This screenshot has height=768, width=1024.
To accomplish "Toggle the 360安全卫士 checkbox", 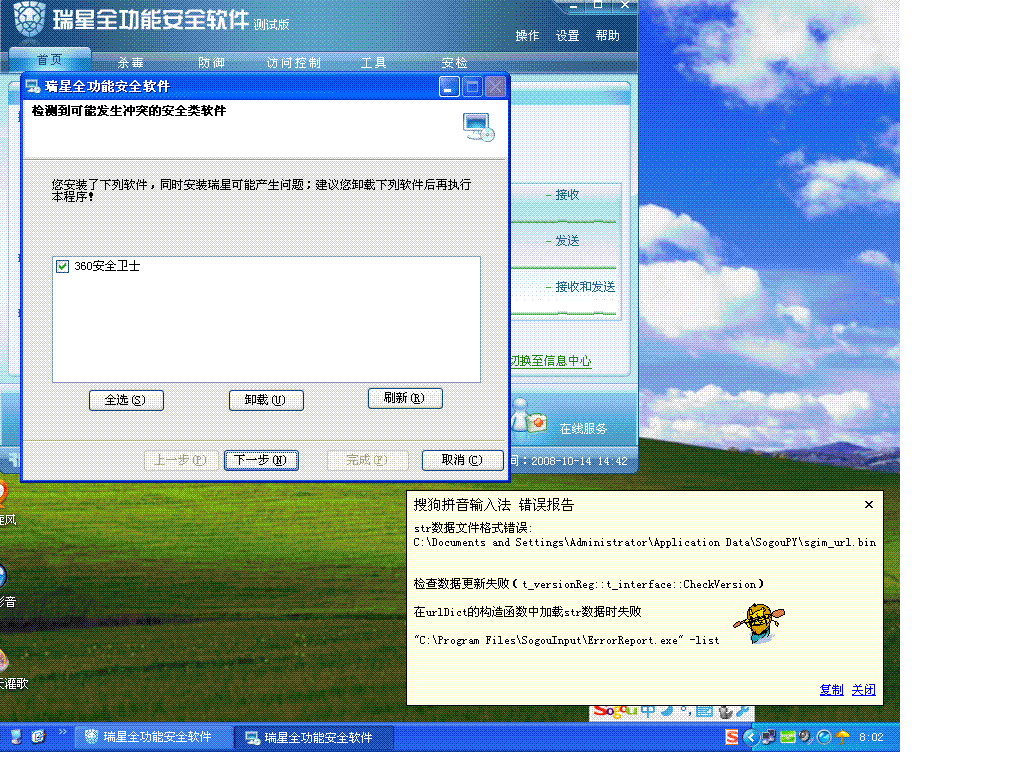I will point(63,266).
